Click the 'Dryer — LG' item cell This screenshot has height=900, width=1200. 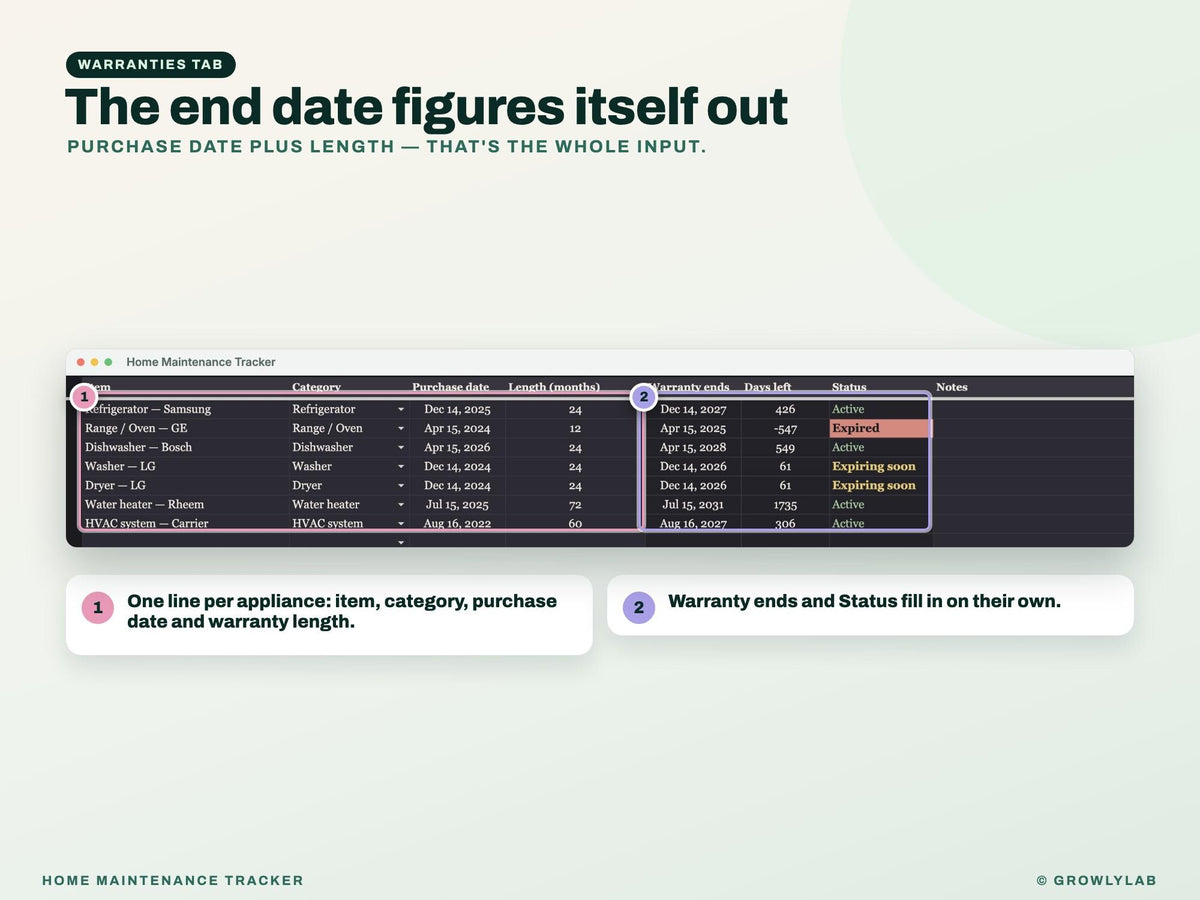click(x=186, y=485)
